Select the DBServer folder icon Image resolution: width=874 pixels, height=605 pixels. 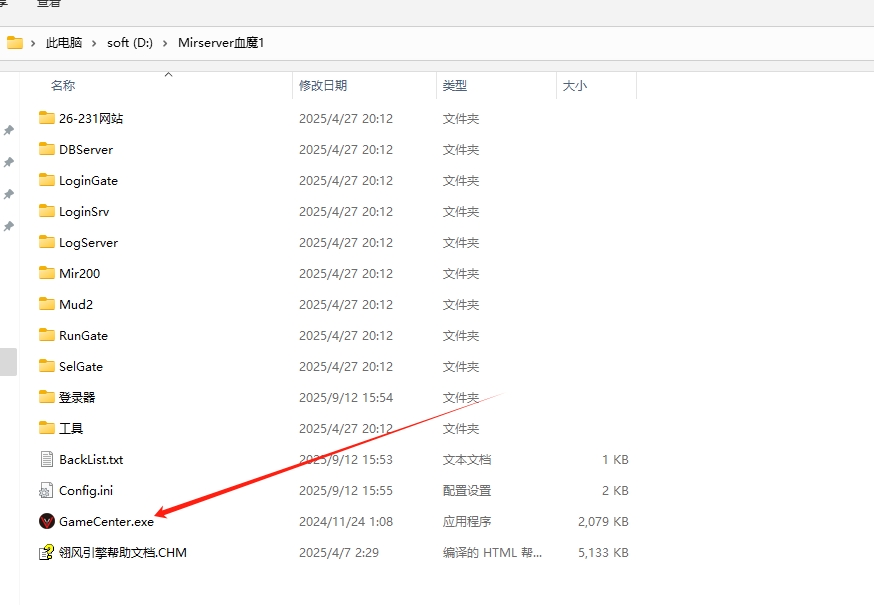(46, 149)
